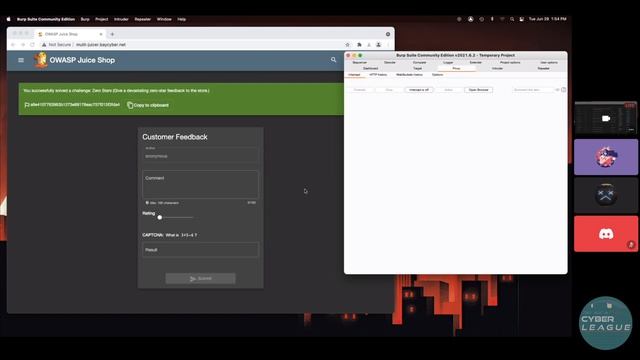
Task: Click the browser address bar URL
Action: (101, 44)
